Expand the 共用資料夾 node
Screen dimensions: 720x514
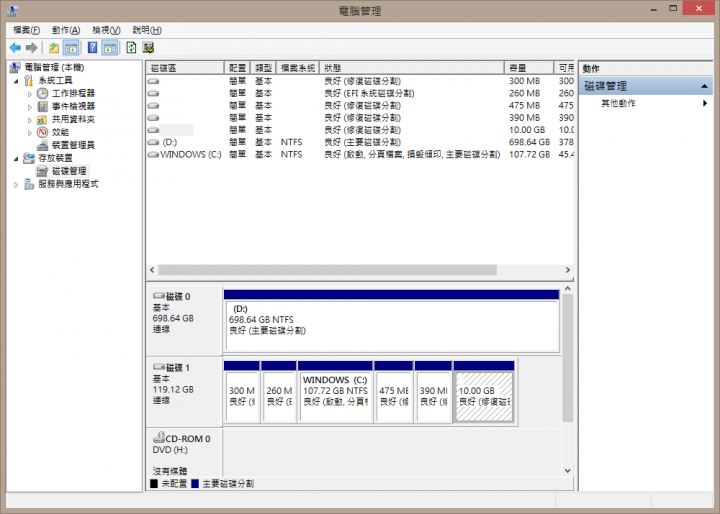(29, 119)
